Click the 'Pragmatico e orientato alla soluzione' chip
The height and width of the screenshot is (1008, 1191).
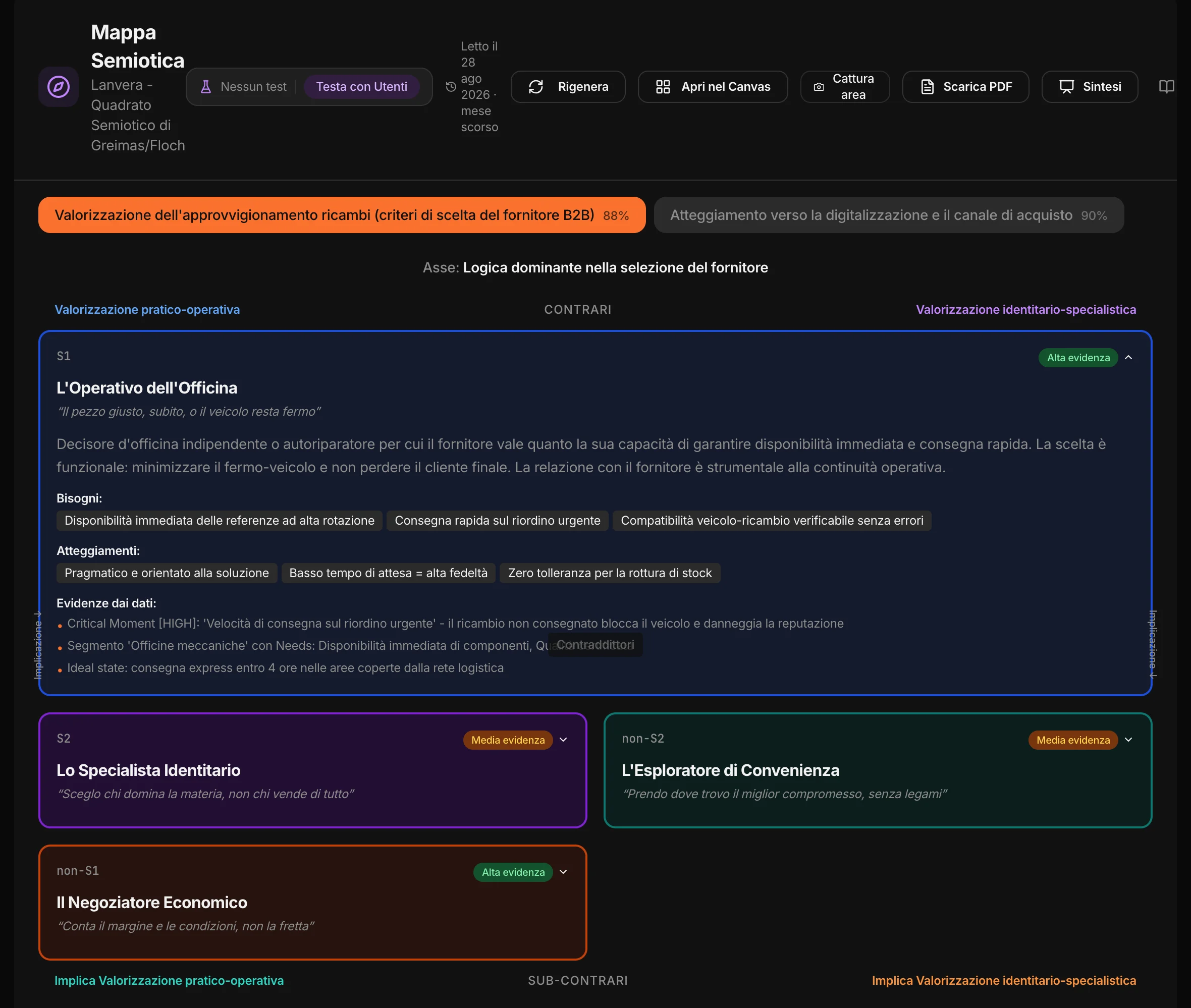pyautogui.click(x=167, y=573)
